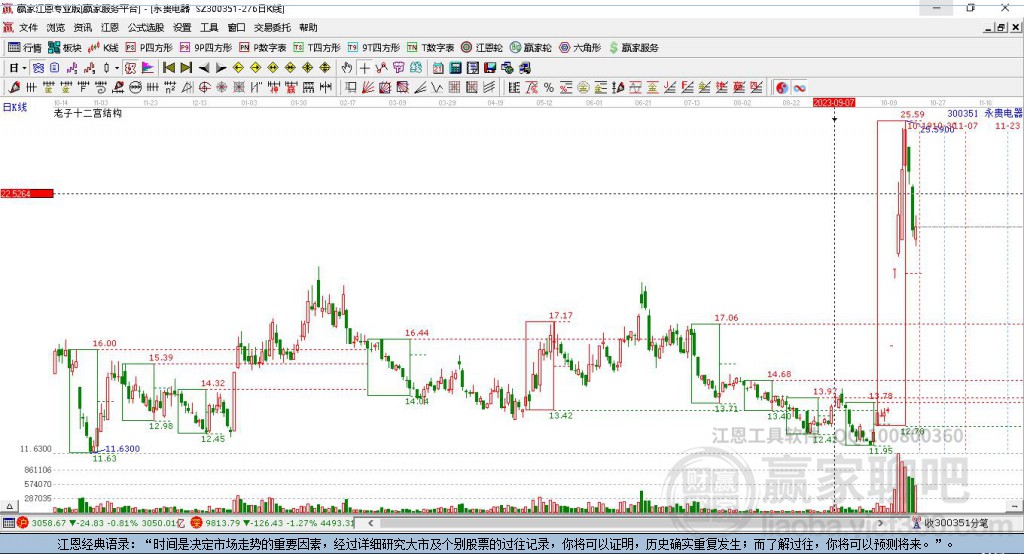1024x554 pixels.
Task: Open the T四方形 tool
Action: [317, 48]
